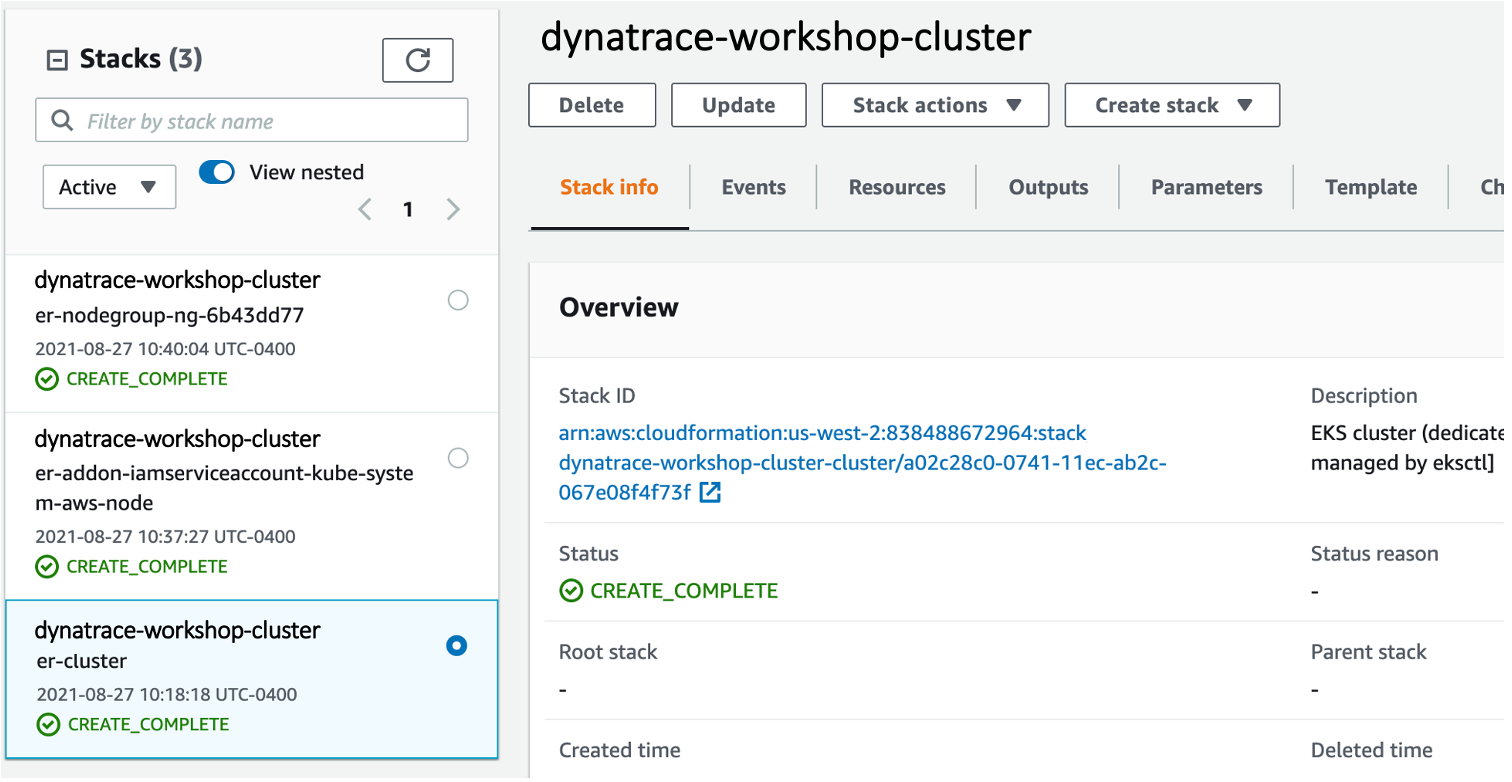Switch to the Events tab
Viewport: 1512px width, 782px height.
tap(754, 187)
